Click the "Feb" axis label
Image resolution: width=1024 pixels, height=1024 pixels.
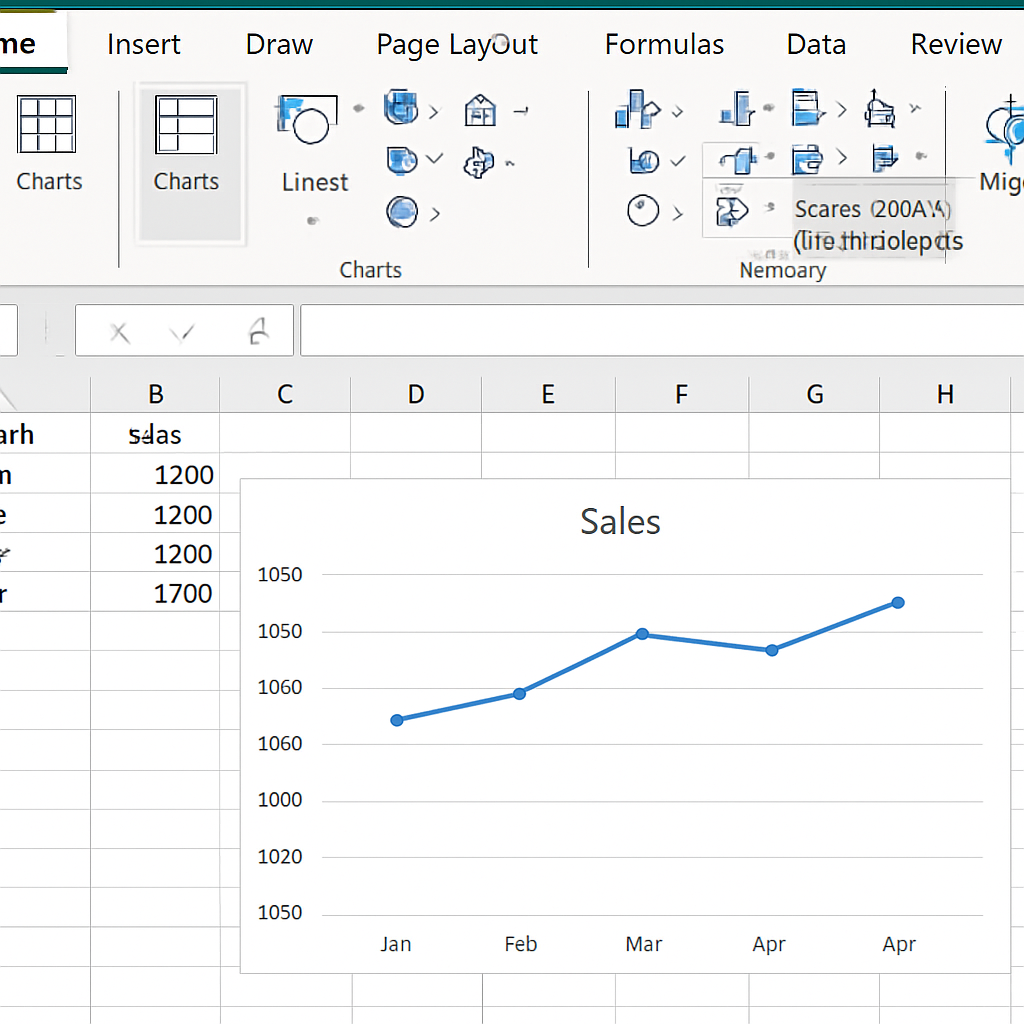tap(520, 944)
